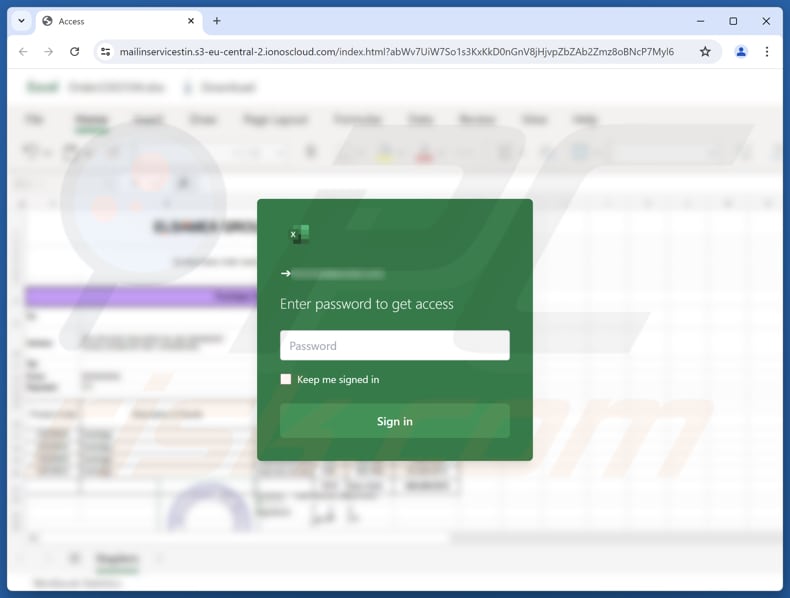Click the browser back arrow
The width and height of the screenshot is (790, 598).
click(x=23, y=51)
